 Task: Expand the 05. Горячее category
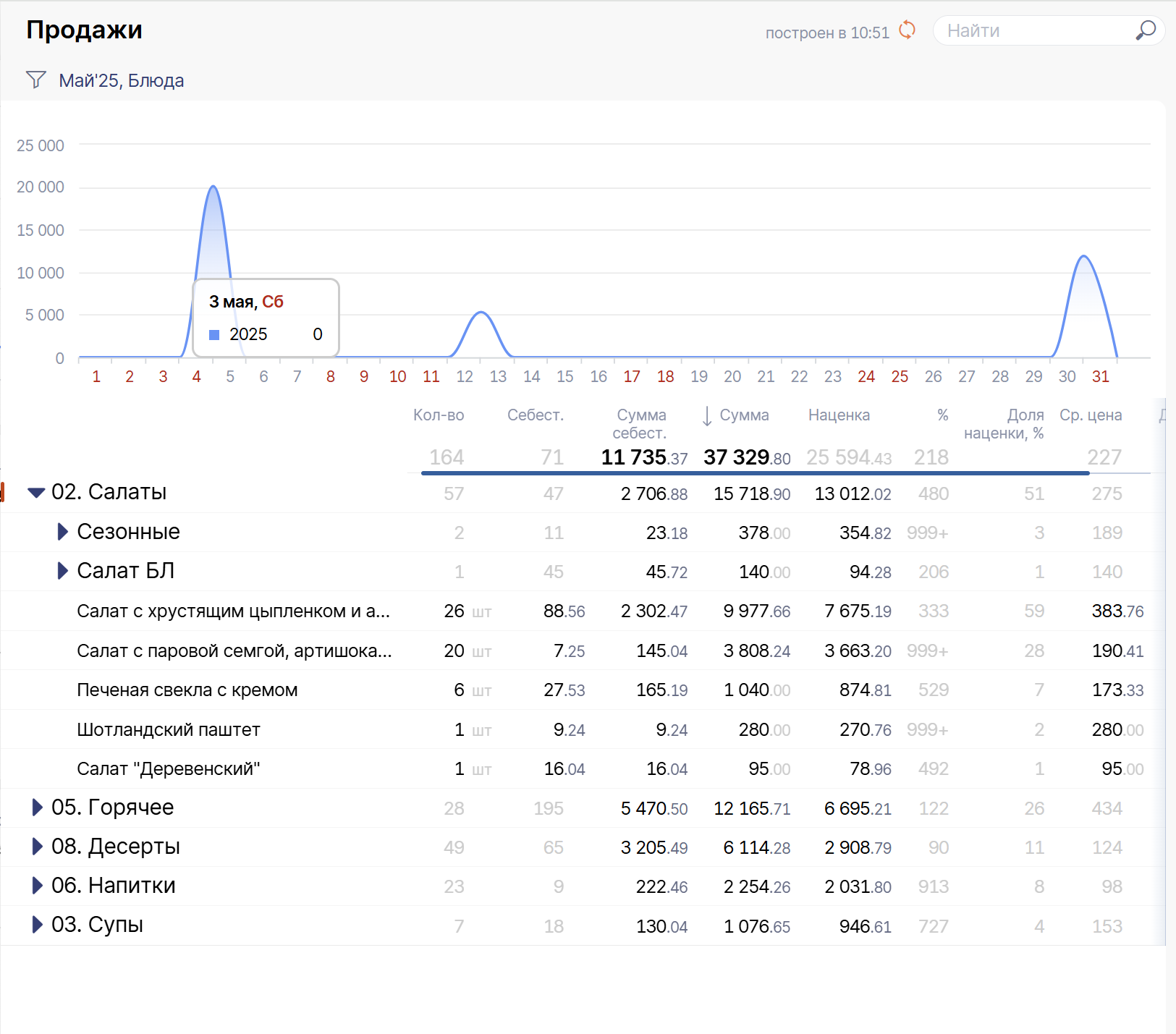click(x=37, y=808)
